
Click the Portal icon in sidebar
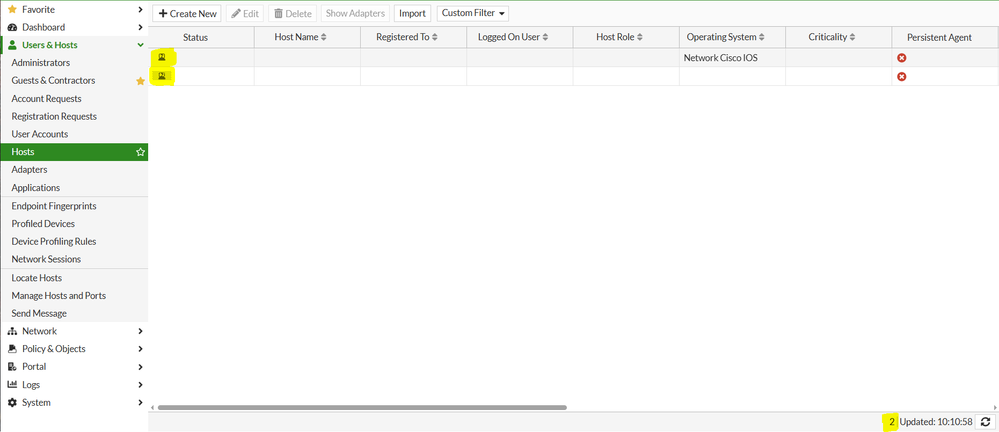[12, 367]
